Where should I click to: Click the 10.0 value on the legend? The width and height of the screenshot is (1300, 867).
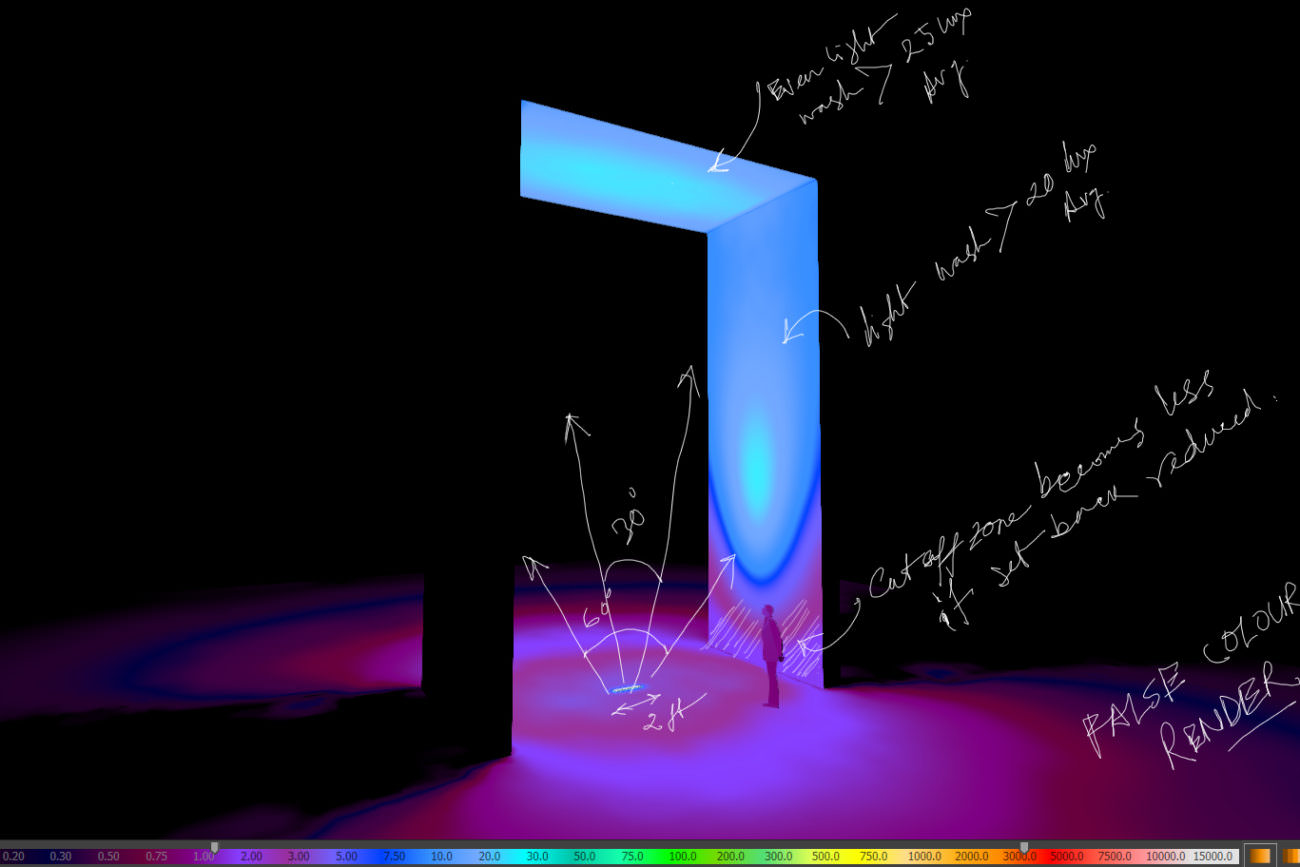441,857
